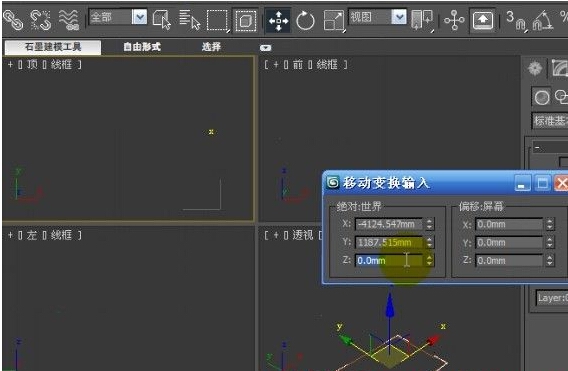Collapse the object type rollout minus
The width and height of the screenshot is (568, 371).
[x=537, y=147]
